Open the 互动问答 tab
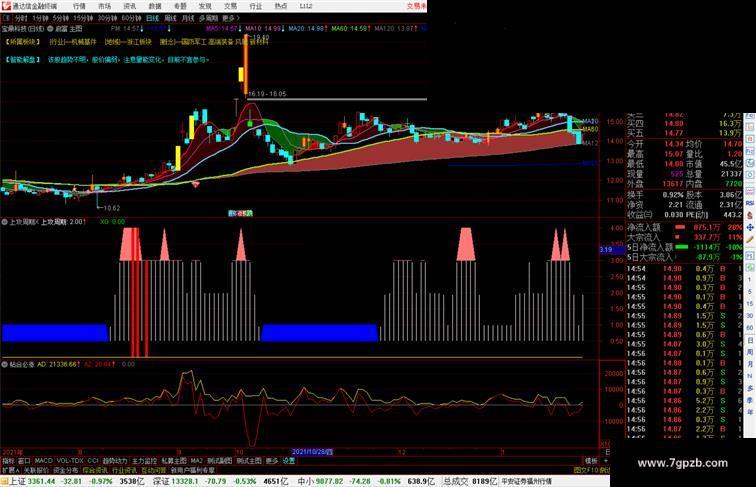 click(x=153, y=470)
